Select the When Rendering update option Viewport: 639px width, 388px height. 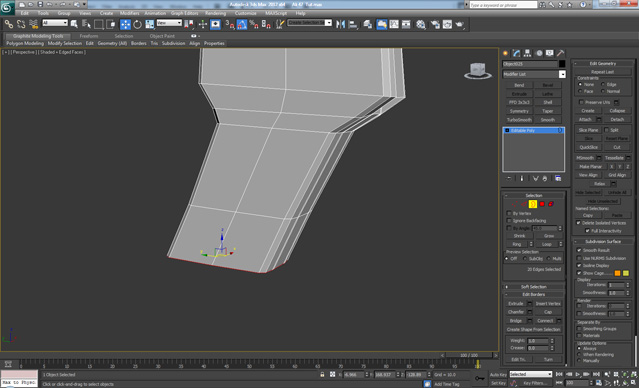point(579,355)
